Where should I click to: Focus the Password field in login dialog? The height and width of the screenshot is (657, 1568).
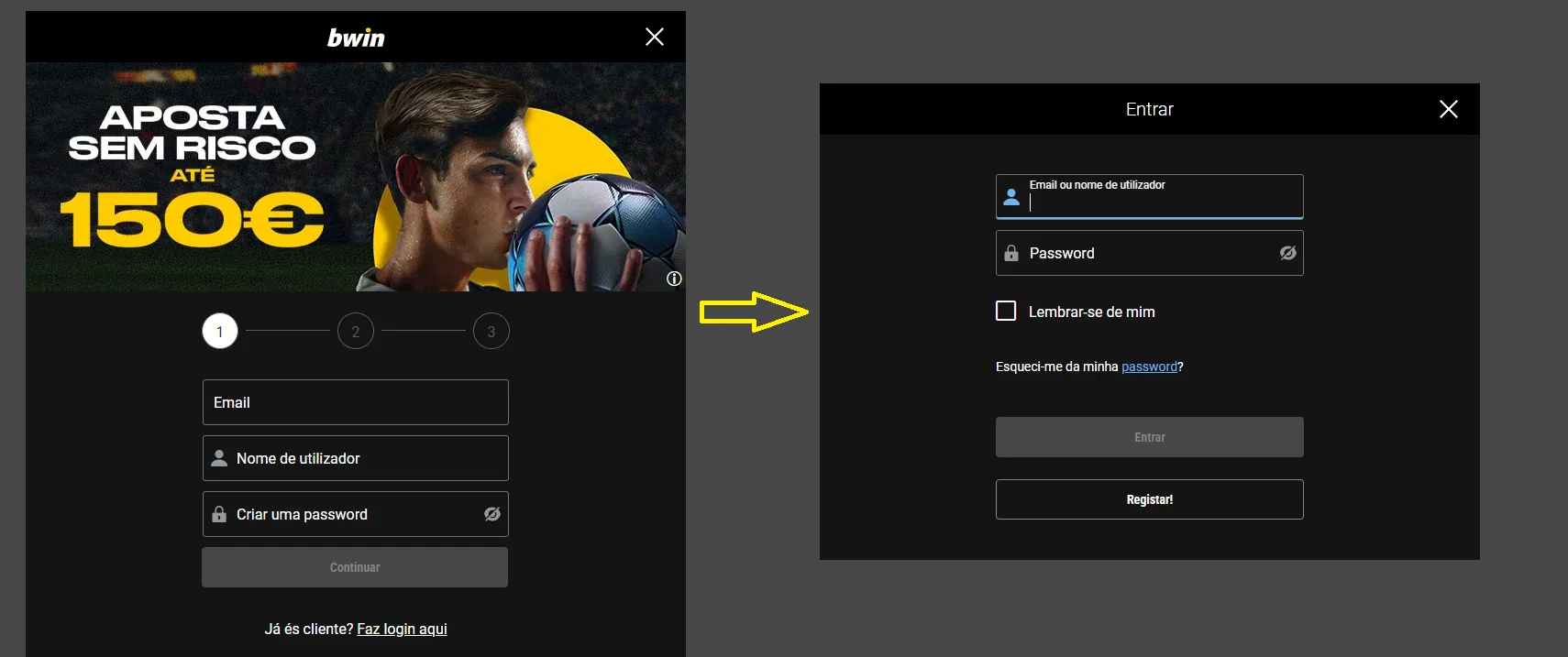(1150, 253)
